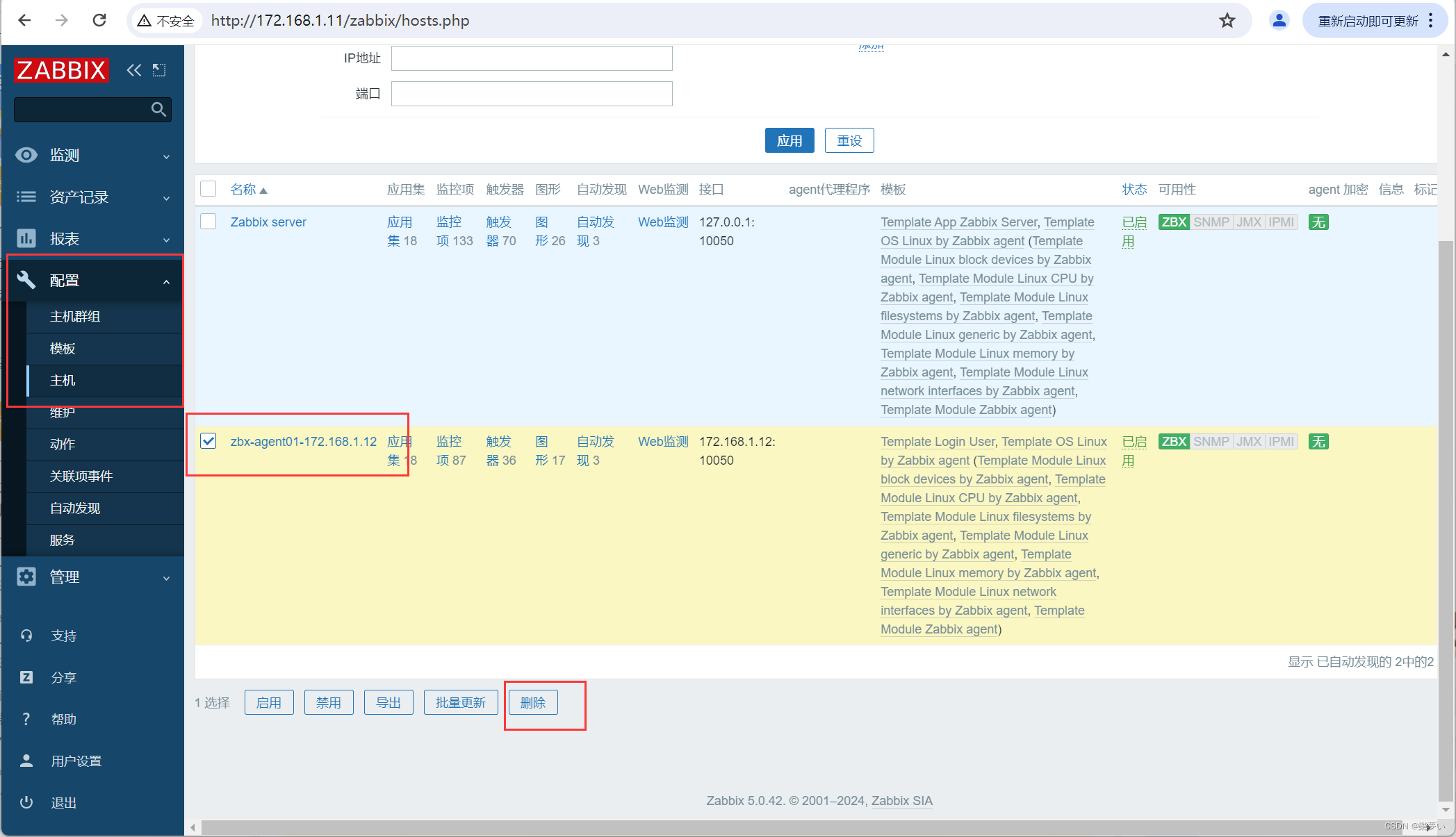The image size is (1456, 837).
Task: Open the 管理 (Administration) section in sidebar
Action: pyautogui.click(x=64, y=577)
